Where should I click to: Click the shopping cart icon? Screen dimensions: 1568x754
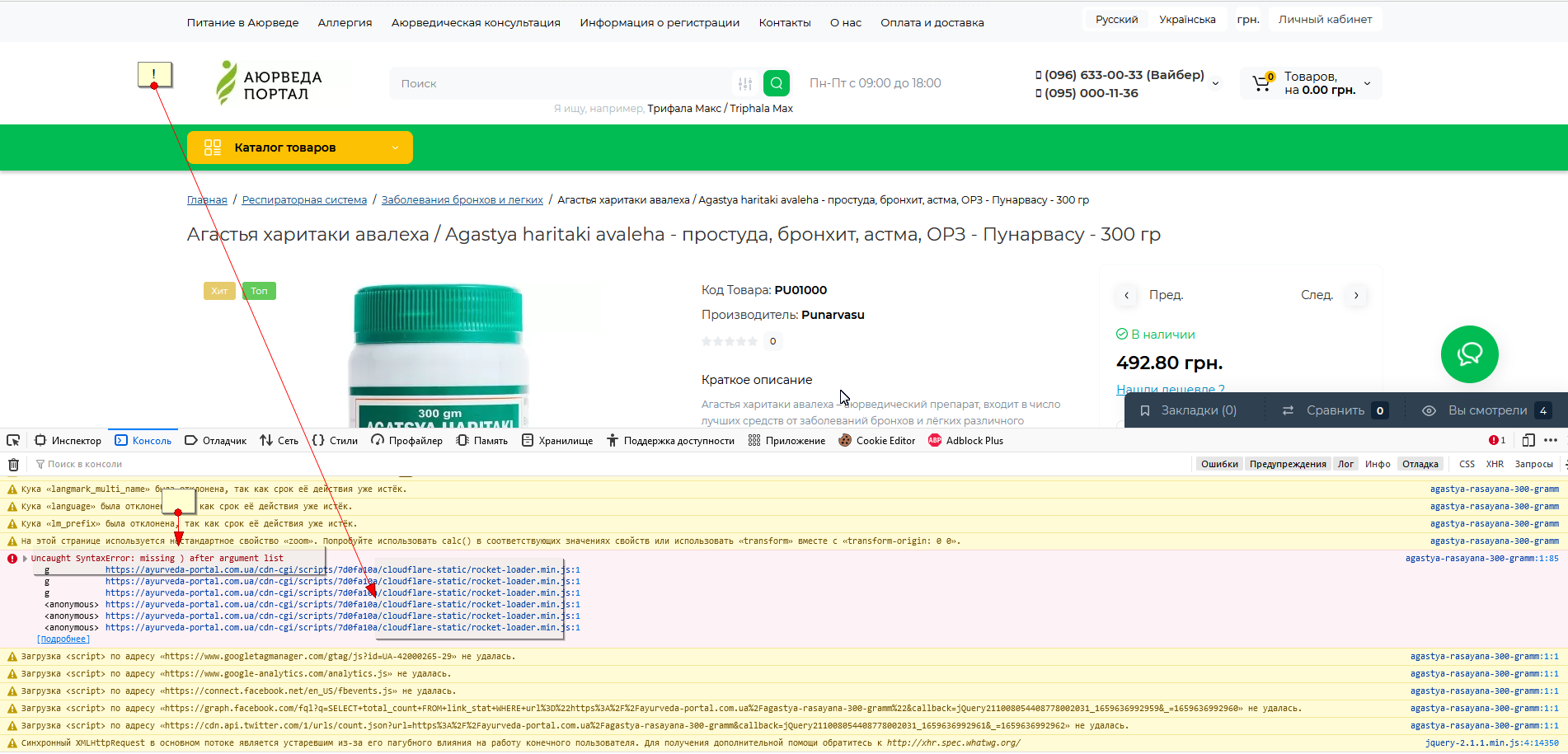1261,82
